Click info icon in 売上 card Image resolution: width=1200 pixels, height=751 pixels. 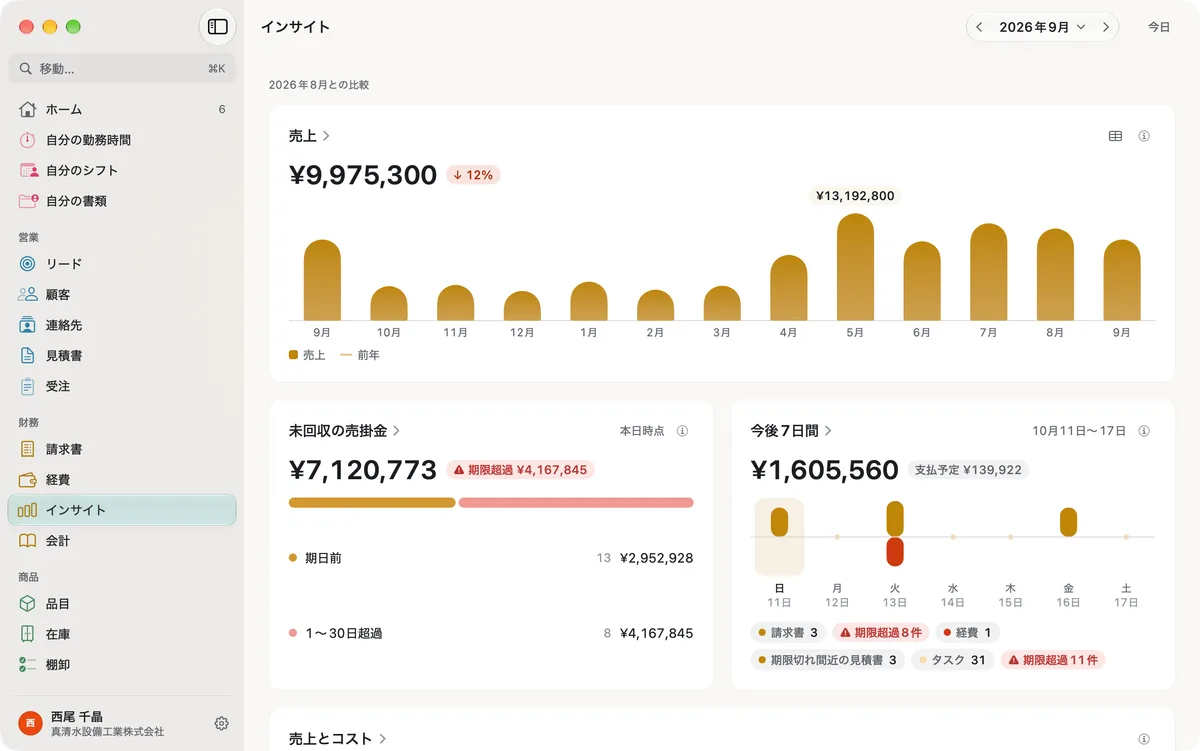tap(1144, 136)
